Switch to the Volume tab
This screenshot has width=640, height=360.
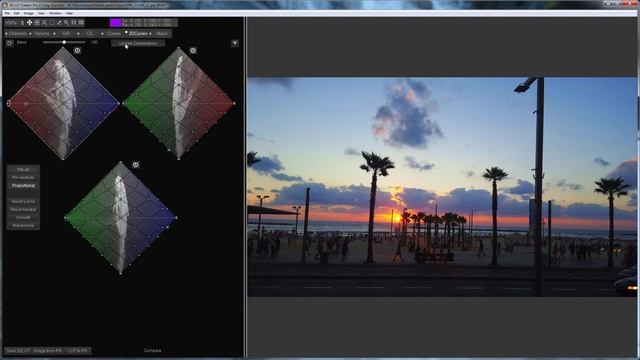coord(42,33)
